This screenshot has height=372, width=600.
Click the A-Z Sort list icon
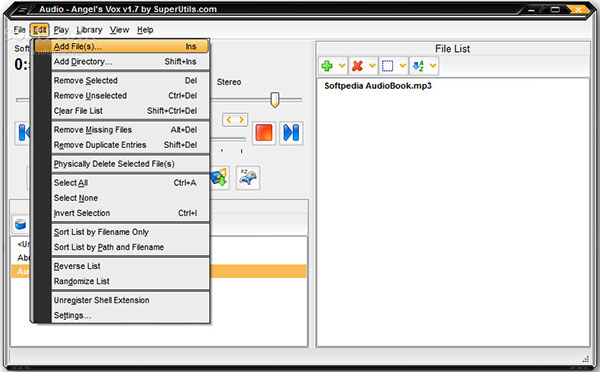click(x=418, y=66)
